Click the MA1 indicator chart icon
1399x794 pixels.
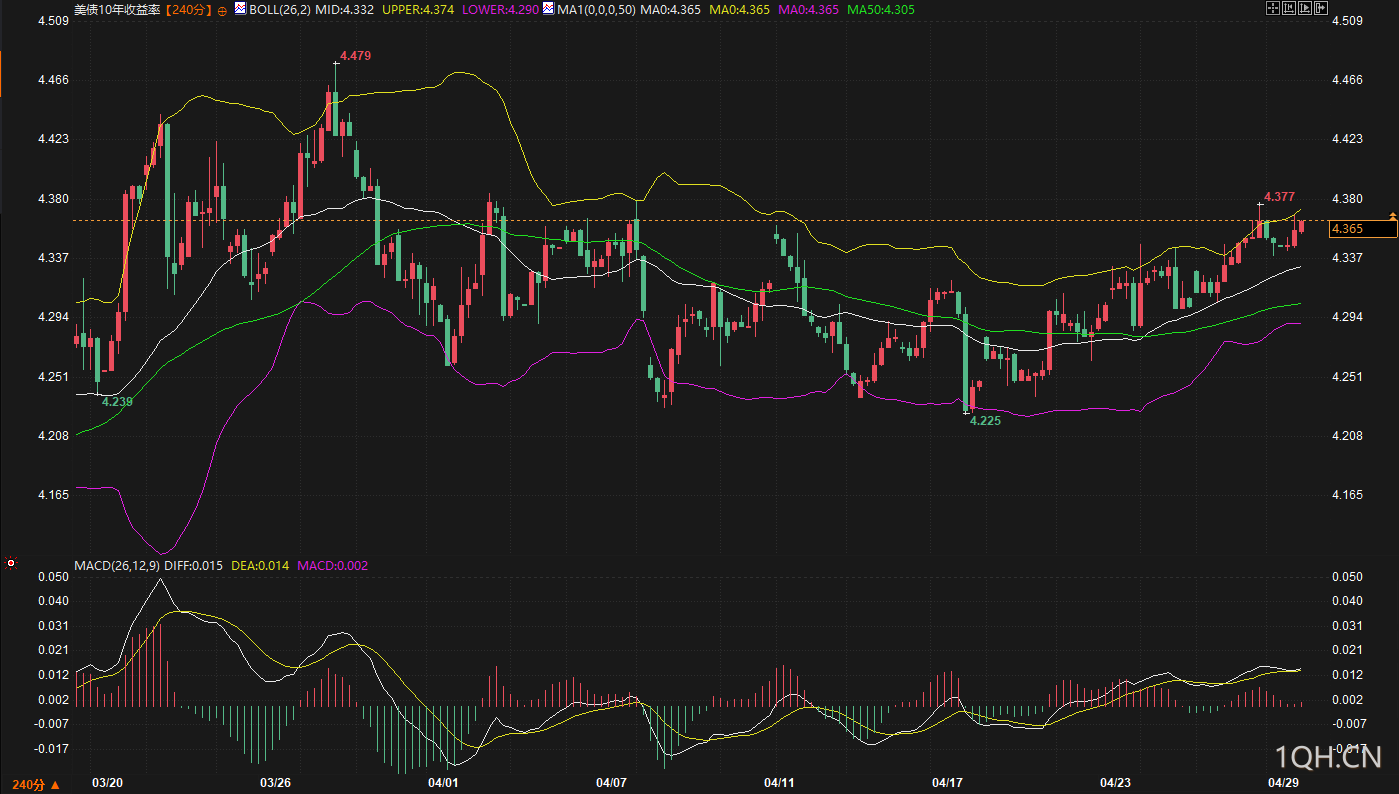coord(548,9)
